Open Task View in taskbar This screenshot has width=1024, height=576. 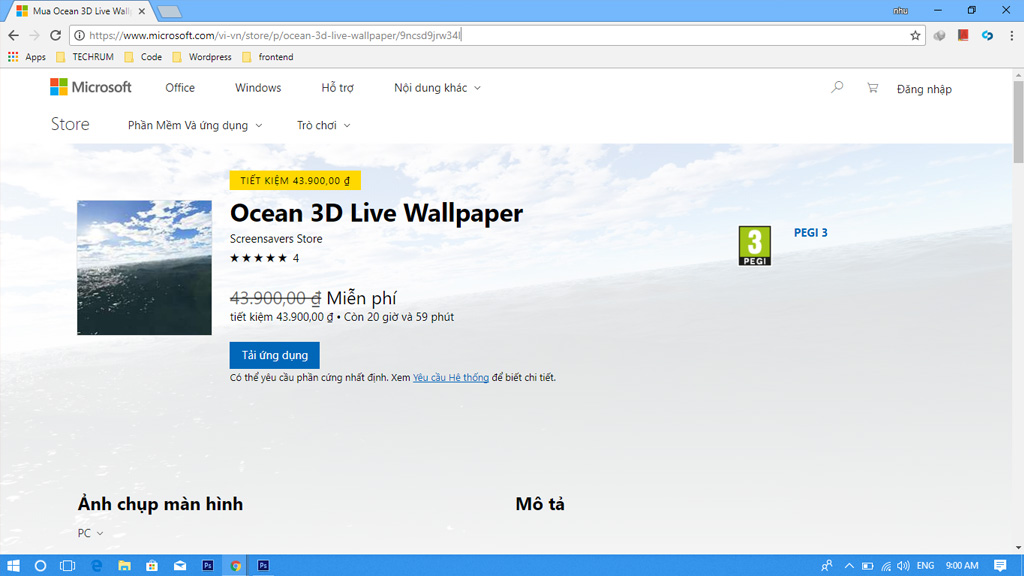(67, 566)
